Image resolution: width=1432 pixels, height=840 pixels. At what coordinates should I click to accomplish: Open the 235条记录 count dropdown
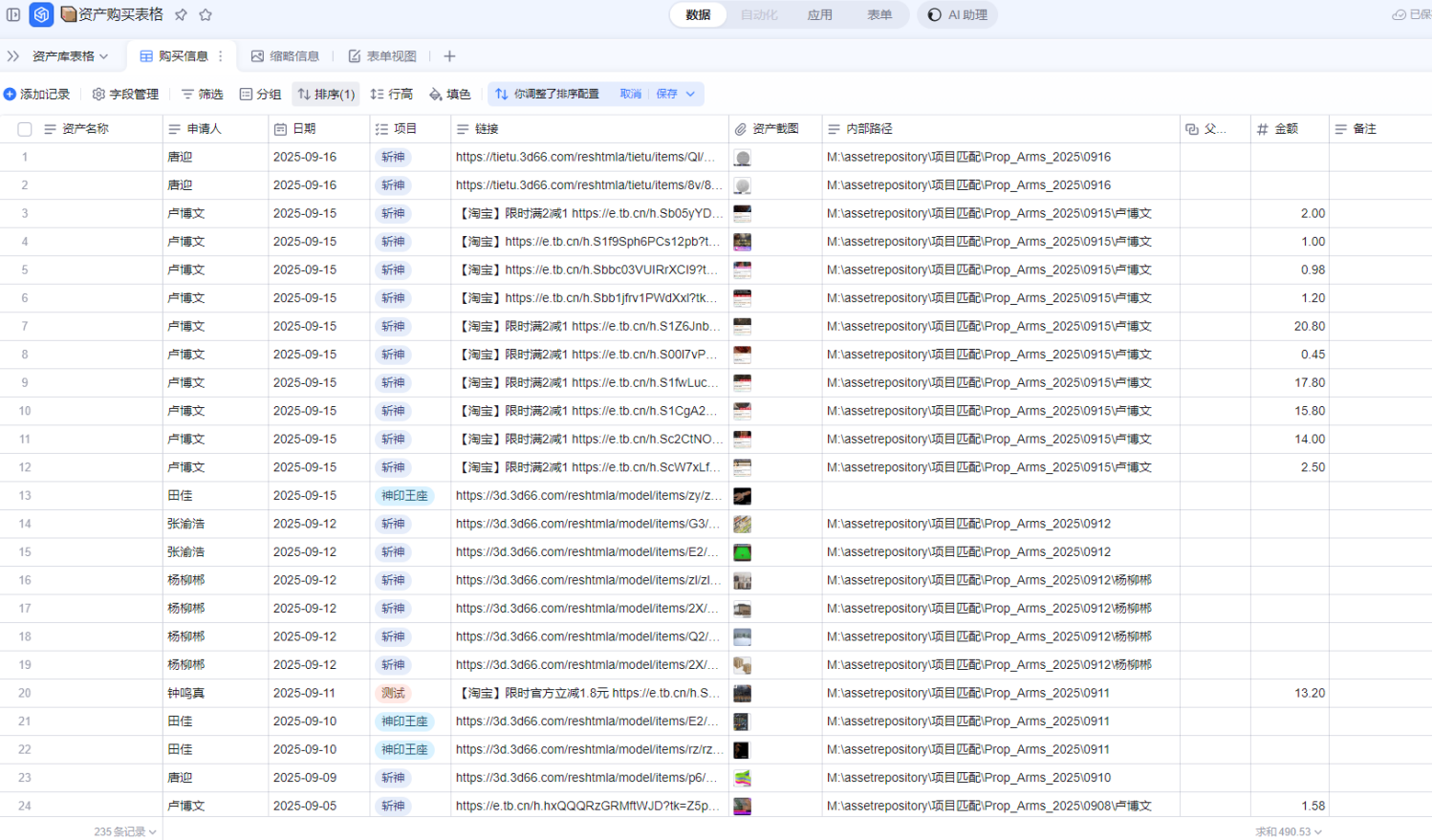(x=124, y=831)
